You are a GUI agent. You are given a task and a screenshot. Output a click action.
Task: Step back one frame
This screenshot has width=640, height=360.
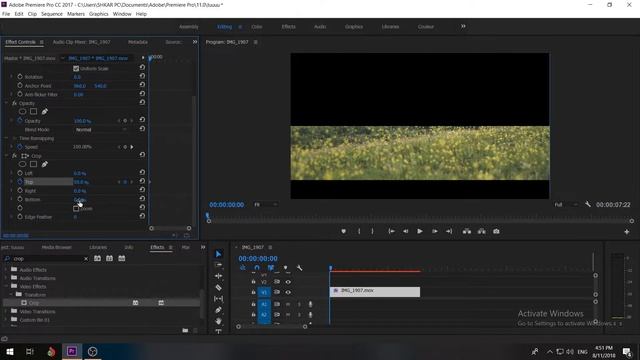click(405, 231)
